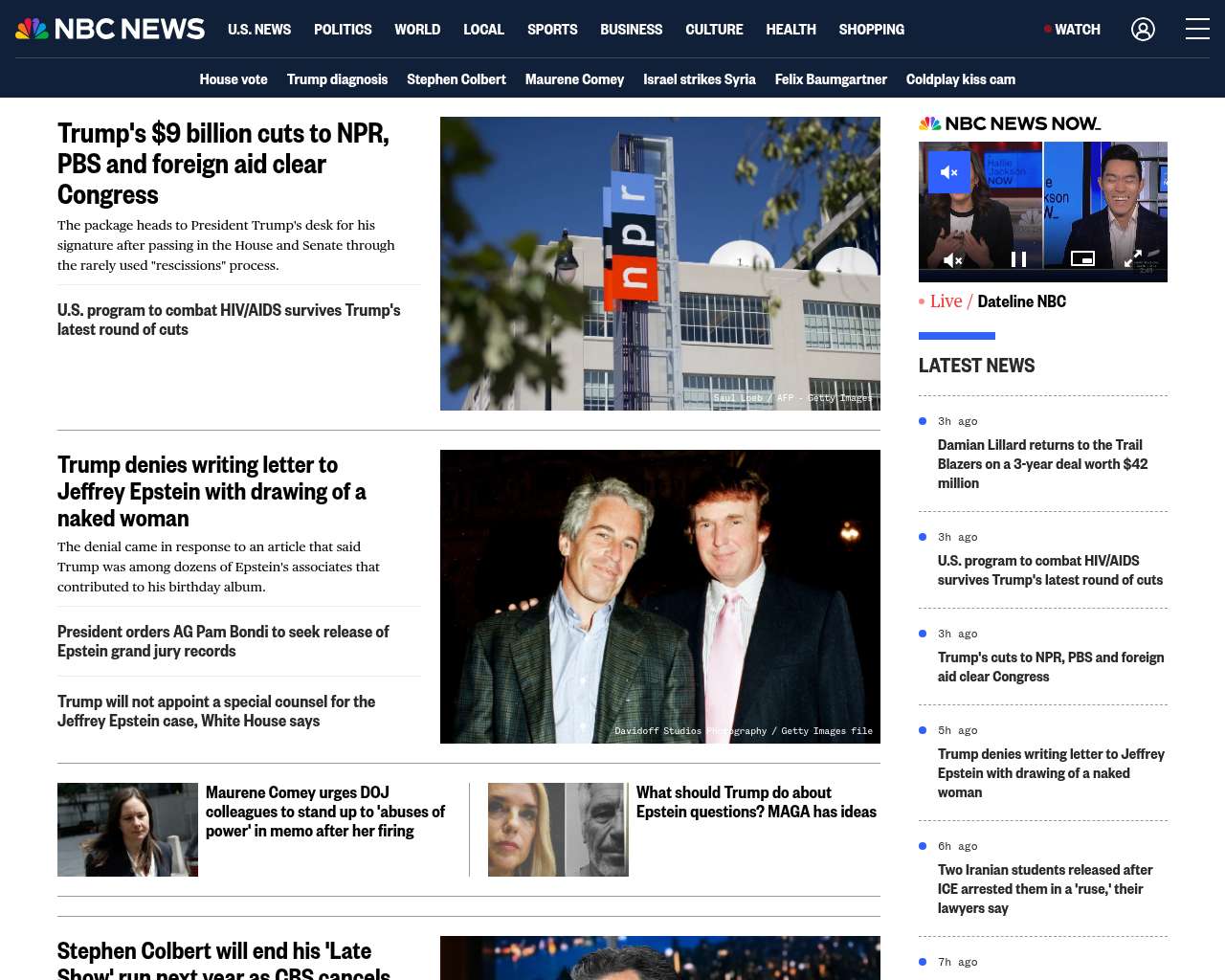The height and width of the screenshot is (980, 1225).
Task: Expand live video to fullscreen
Action: tap(1132, 258)
